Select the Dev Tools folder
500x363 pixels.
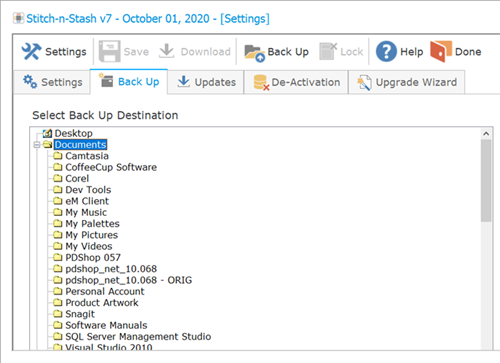[88, 190]
